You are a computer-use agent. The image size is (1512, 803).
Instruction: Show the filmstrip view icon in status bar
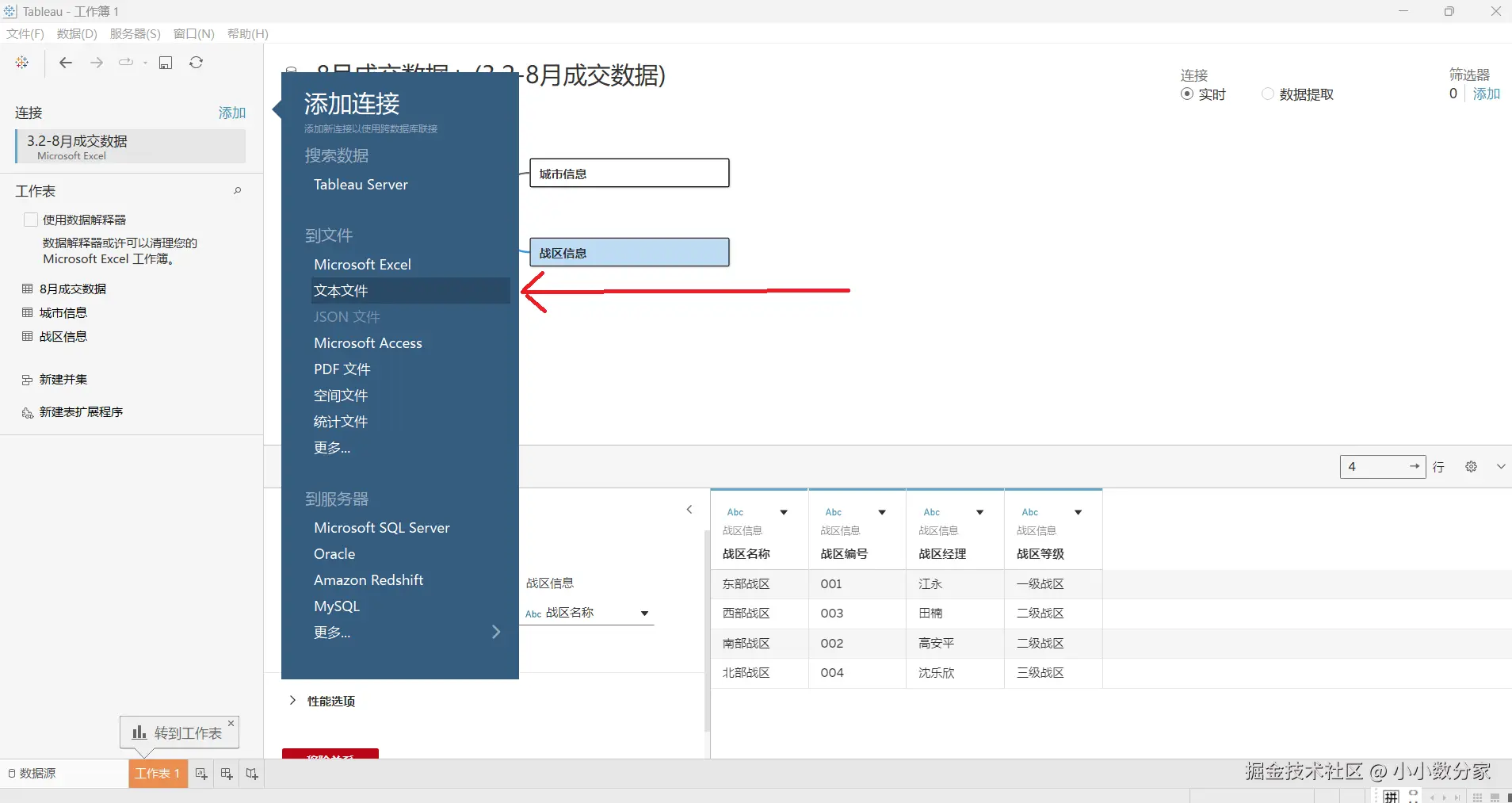1495,797
